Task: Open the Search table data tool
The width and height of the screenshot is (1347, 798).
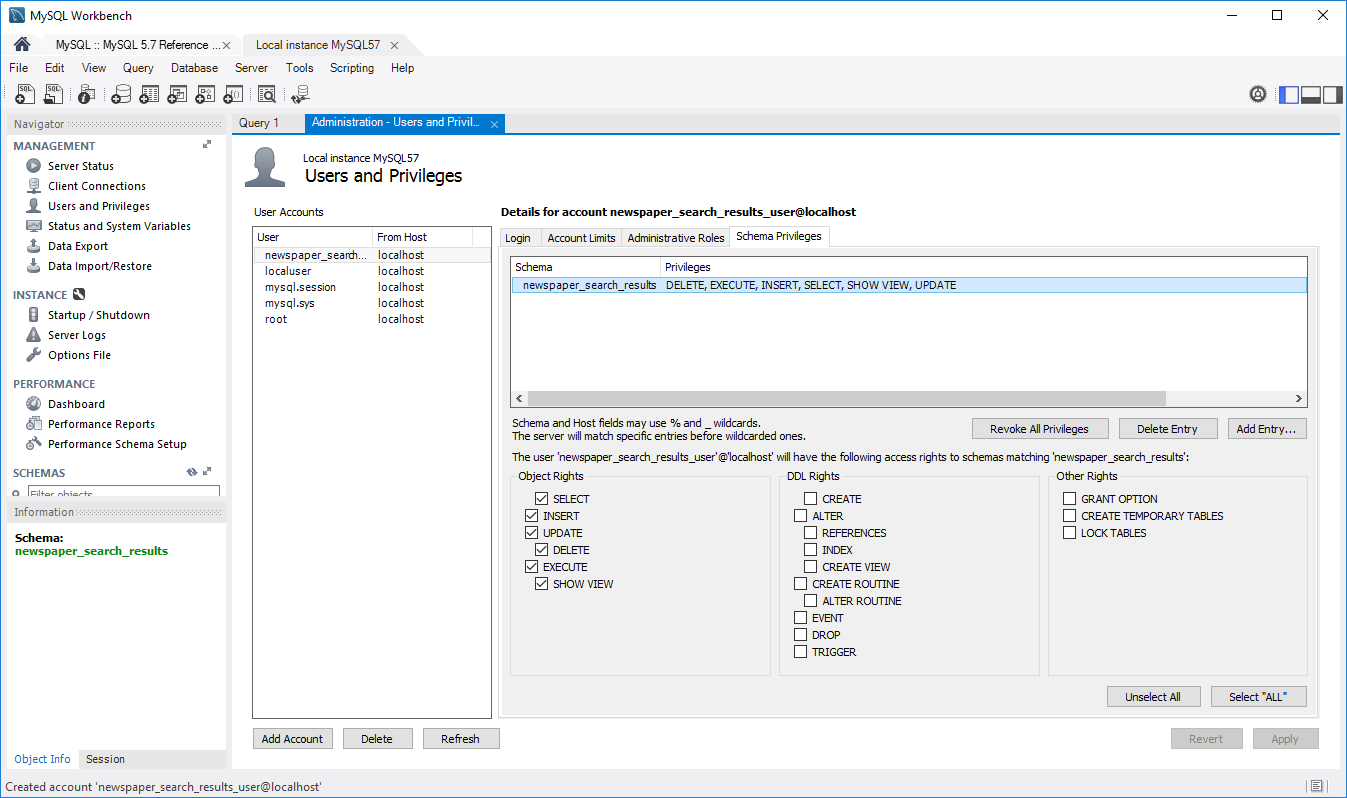Action: point(266,93)
